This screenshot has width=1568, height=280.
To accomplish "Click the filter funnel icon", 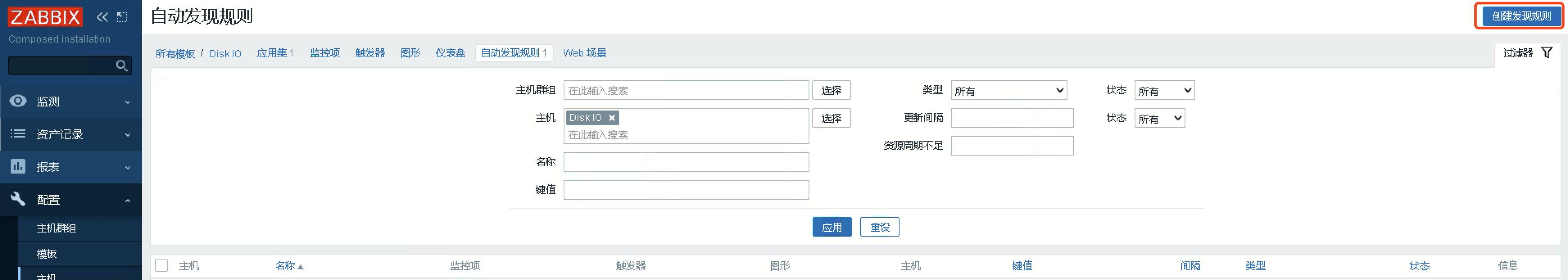I will click(1547, 53).
